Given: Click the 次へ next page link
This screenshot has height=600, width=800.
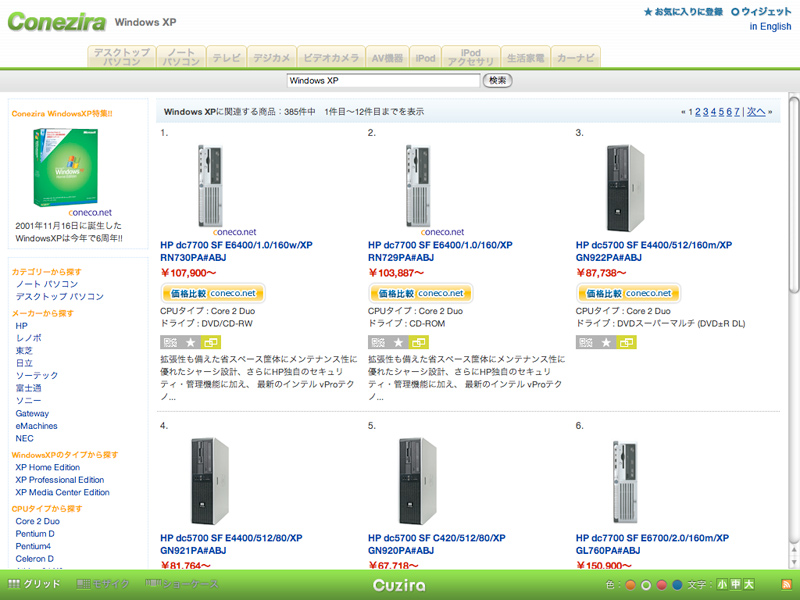Looking at the screenshot, I should coord(756,112).
